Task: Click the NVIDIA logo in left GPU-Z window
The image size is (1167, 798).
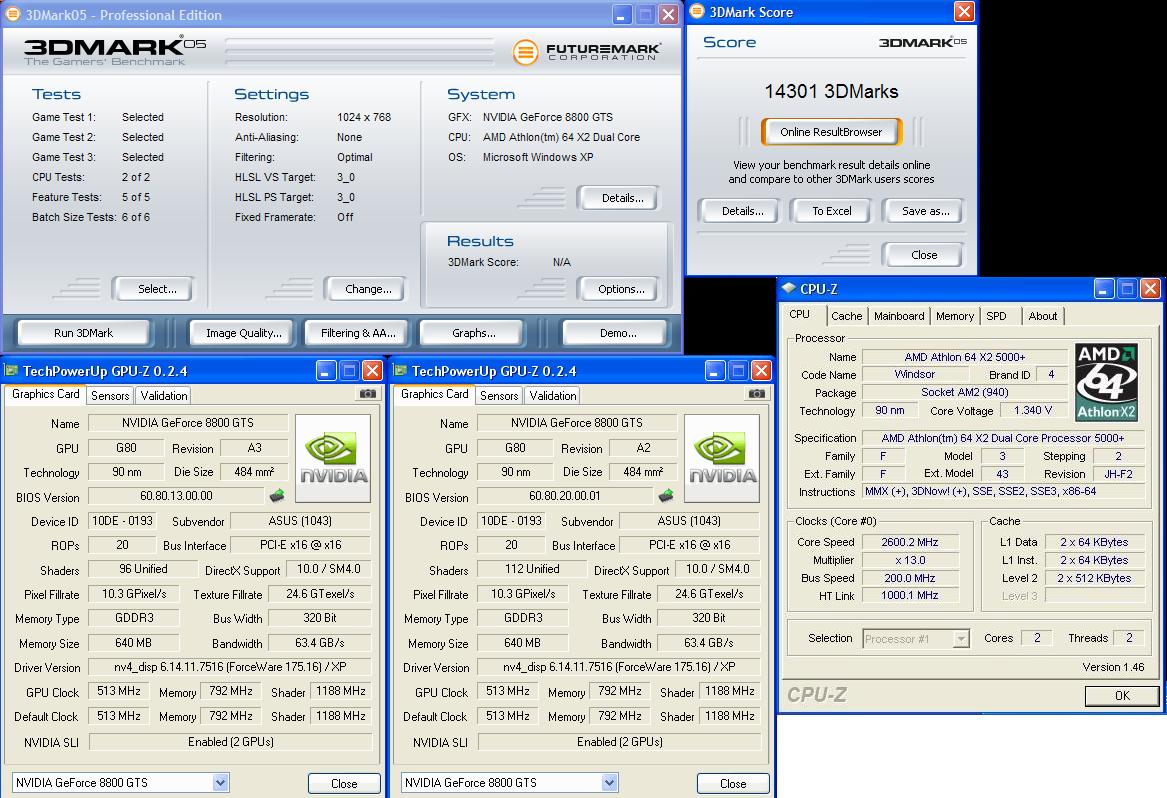Action: tap(333, 459)
